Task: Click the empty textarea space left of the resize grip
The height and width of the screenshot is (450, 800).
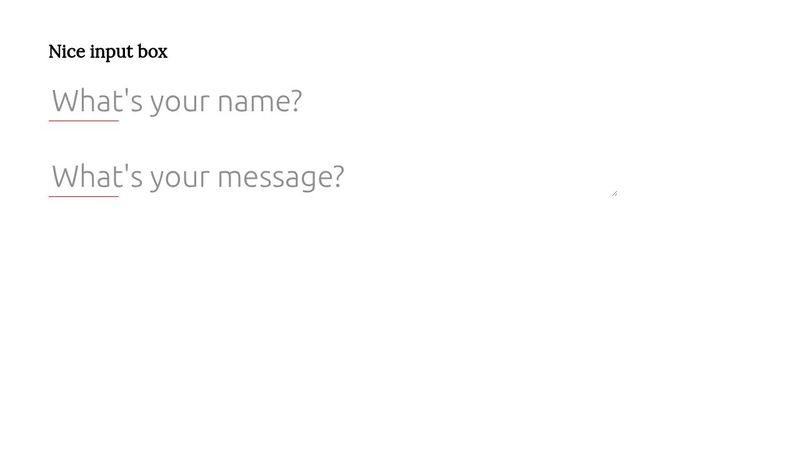Action: point(480,178)
